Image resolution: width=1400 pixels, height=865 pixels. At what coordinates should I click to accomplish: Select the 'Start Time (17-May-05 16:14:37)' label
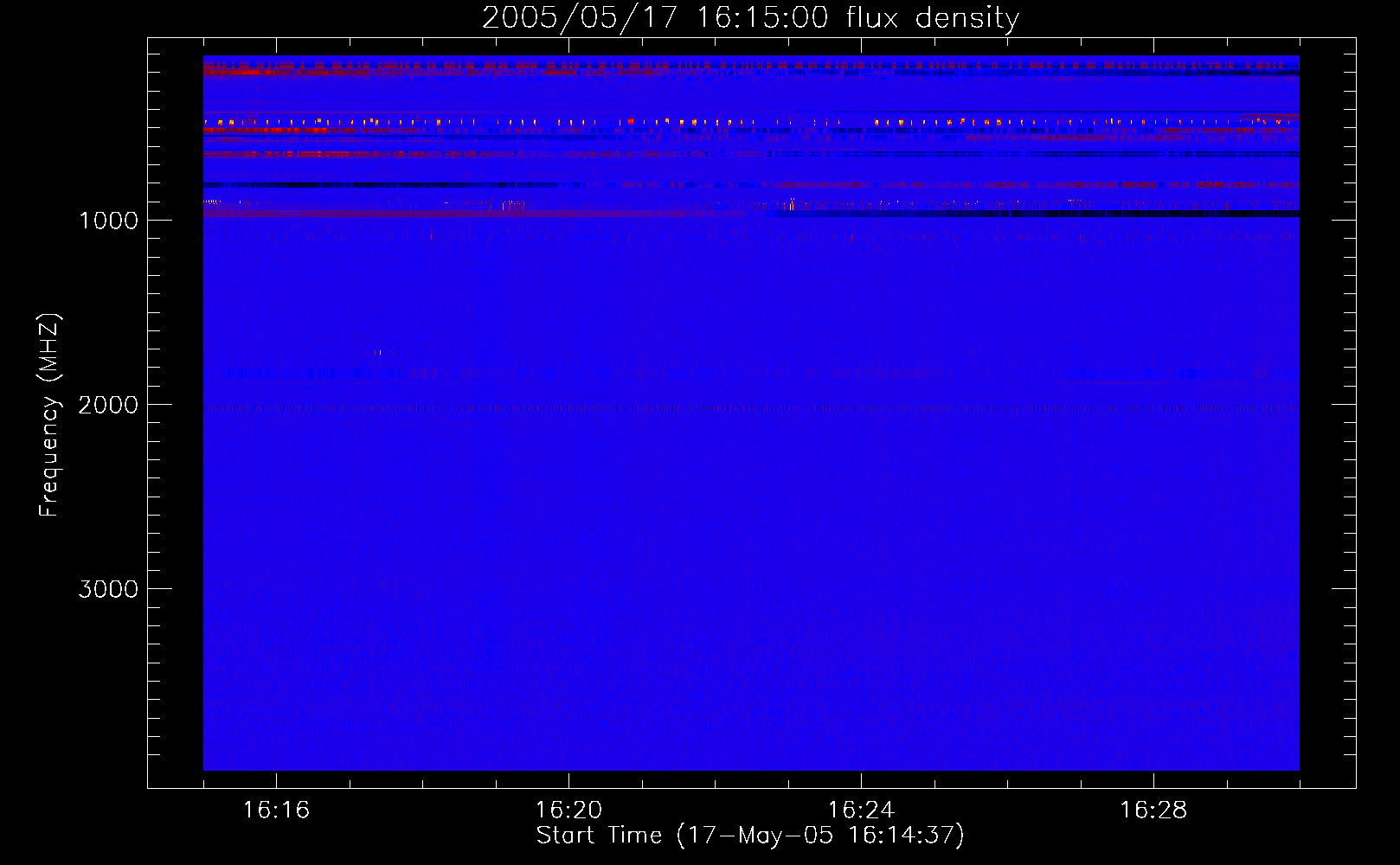click(x=750, y=836)
